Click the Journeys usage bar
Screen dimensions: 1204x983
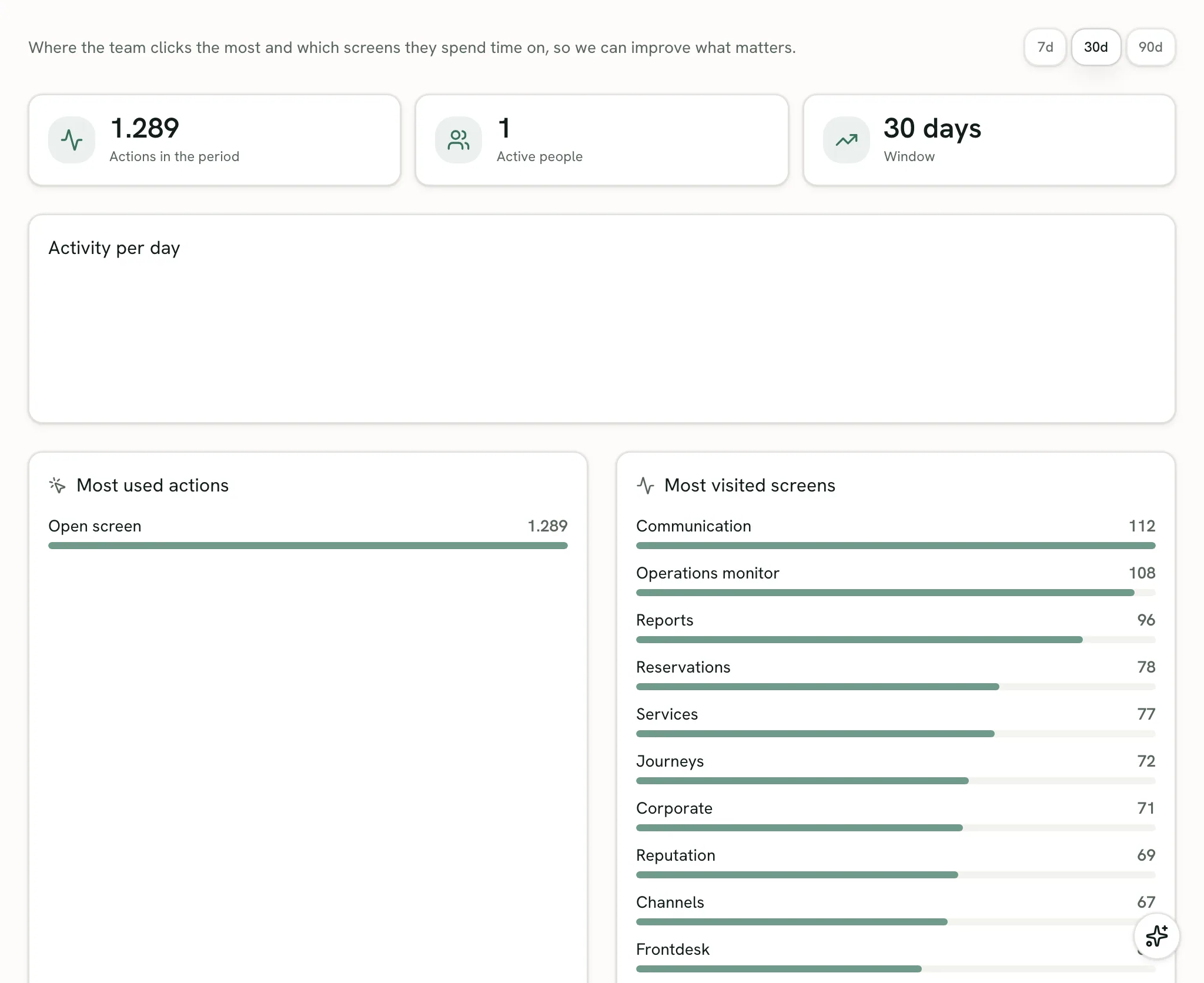pos(896,781)
